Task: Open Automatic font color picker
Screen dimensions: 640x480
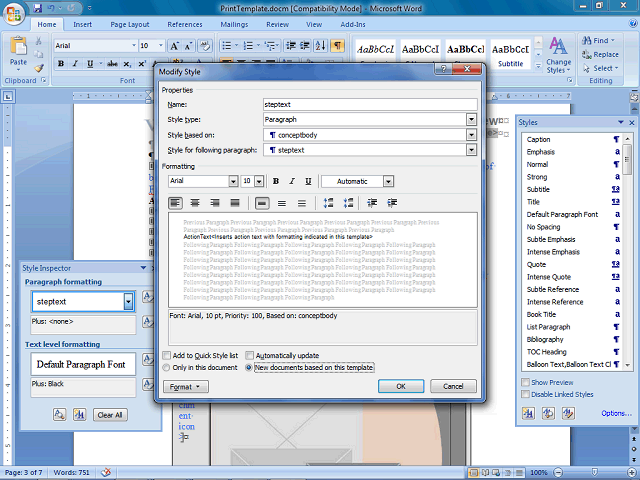Action: (x=389, y=181)
